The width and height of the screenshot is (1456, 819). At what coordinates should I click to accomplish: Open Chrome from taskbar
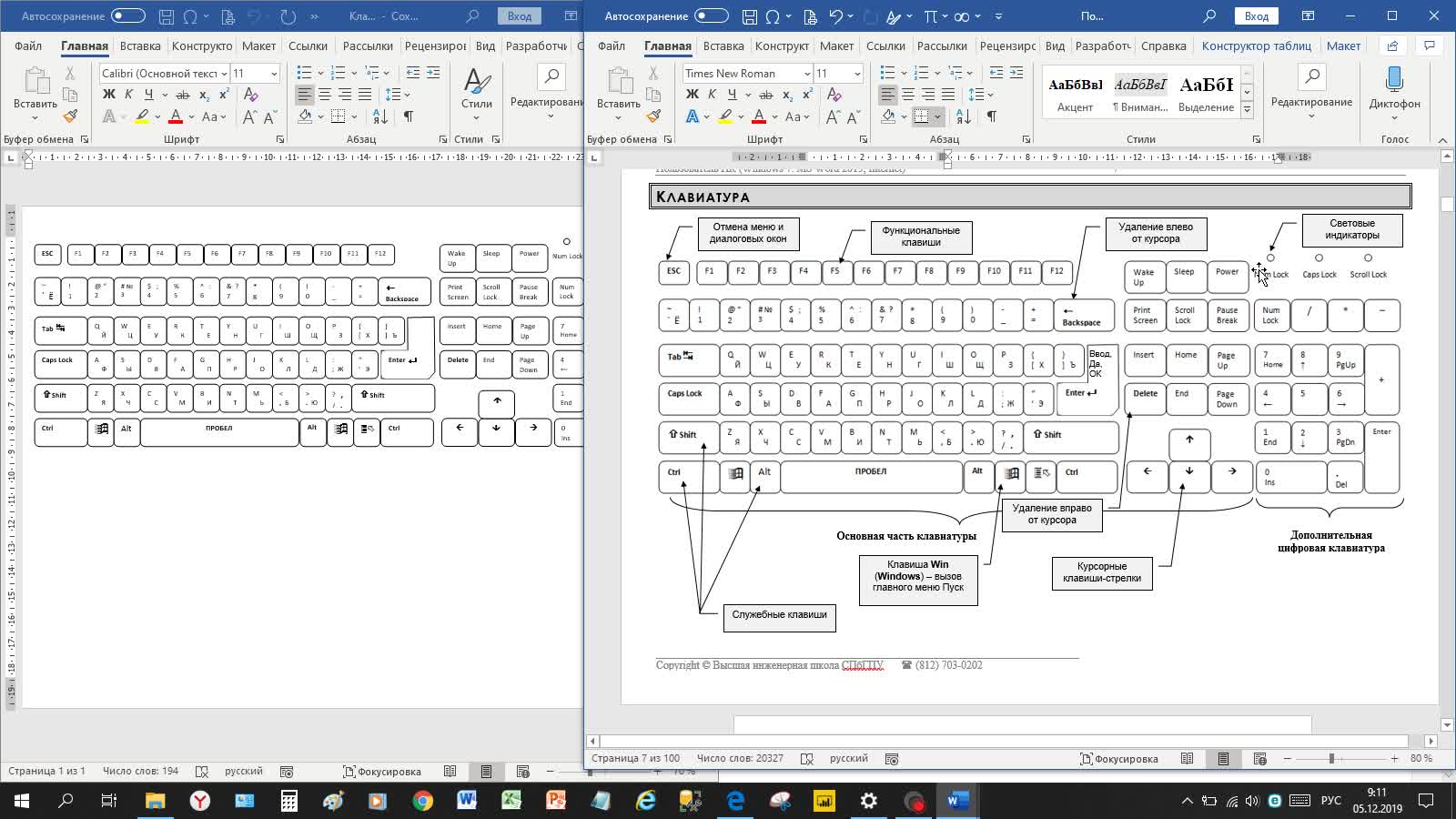pos(422,801)
